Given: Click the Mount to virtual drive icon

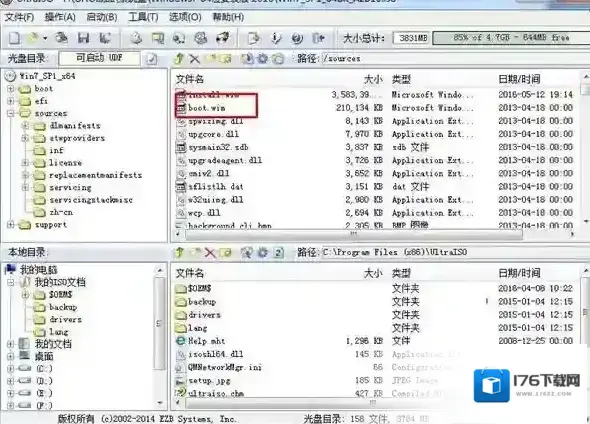Looking at the screenshot, I should pos(201,38).
